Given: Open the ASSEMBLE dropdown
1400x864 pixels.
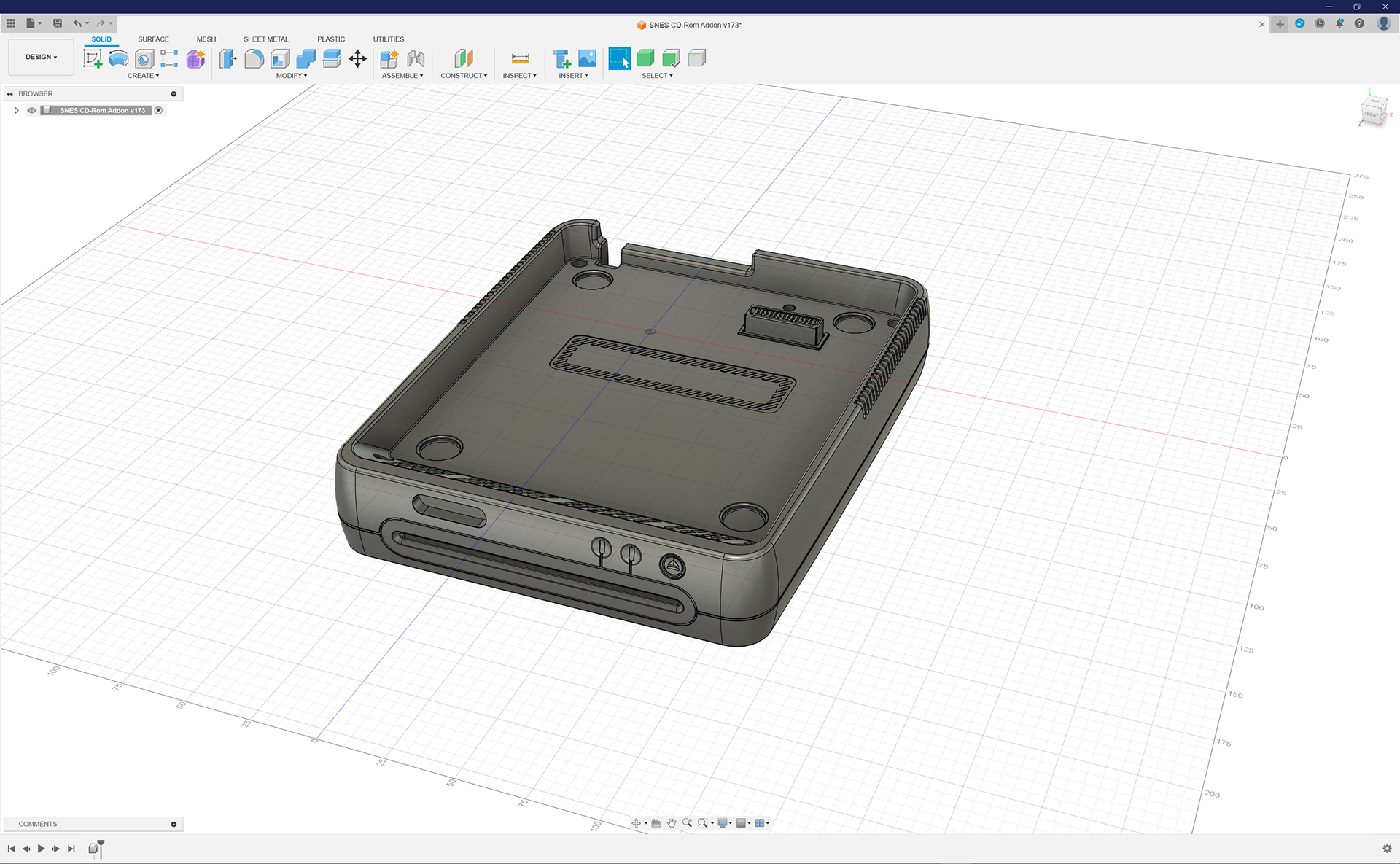Looking at the screenshot, I should coord(402,76).
